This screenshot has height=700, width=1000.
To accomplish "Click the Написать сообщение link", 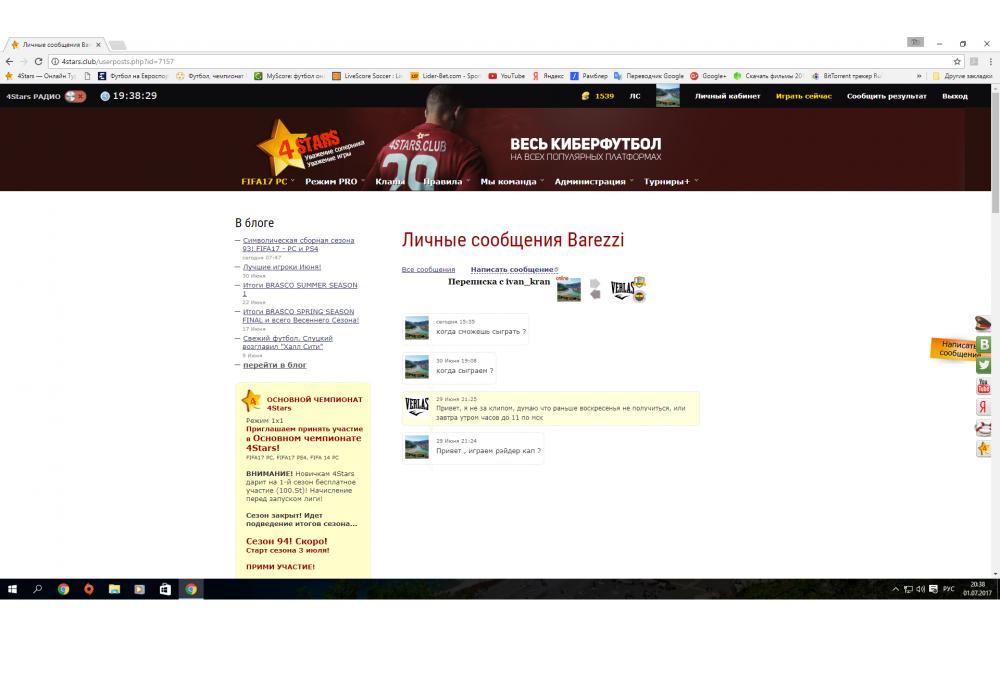I will point(513,270).
